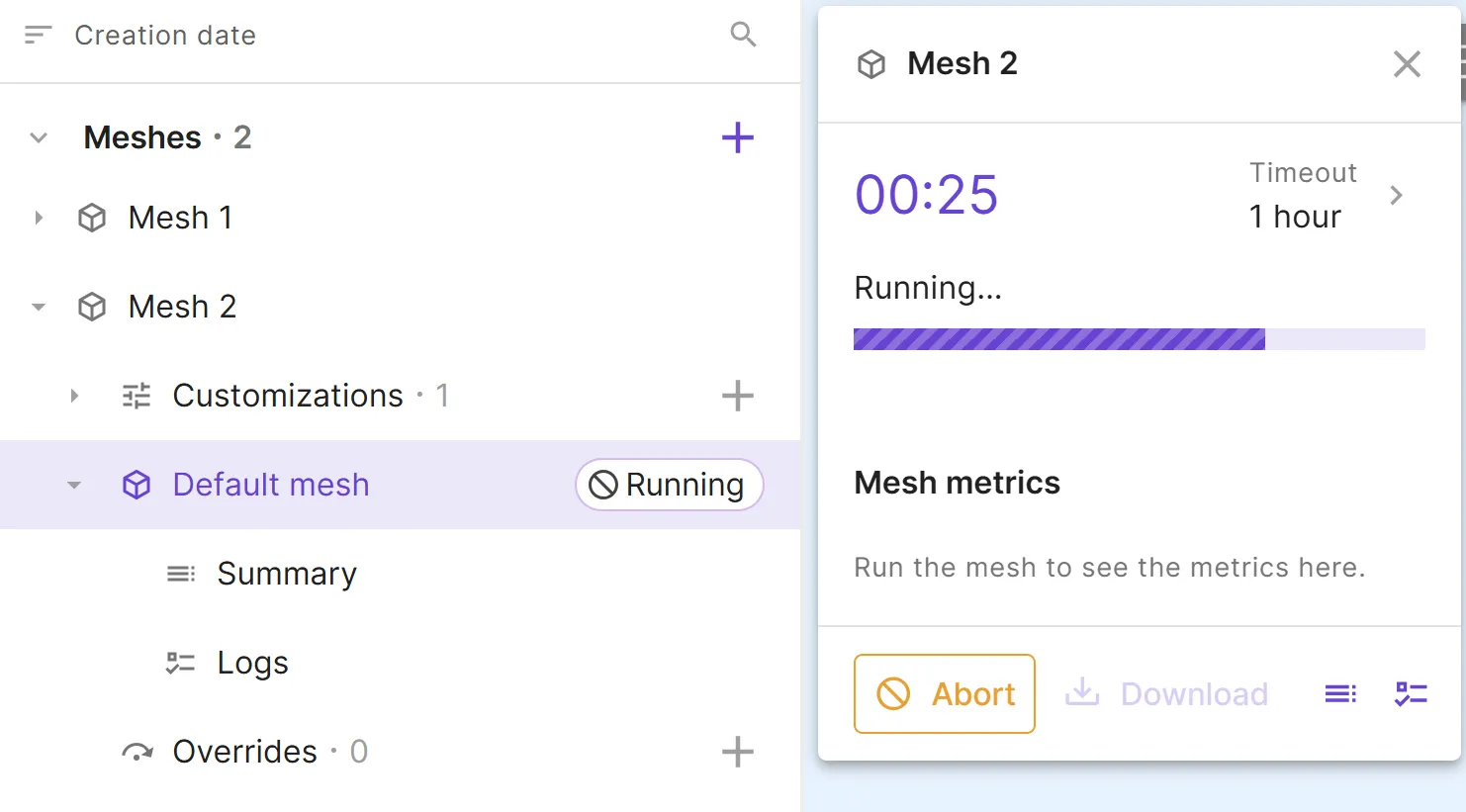The height and width of the screenshot is (812, 1466).
Task: Click the disabled Download button
Action: coord(1167,693)
